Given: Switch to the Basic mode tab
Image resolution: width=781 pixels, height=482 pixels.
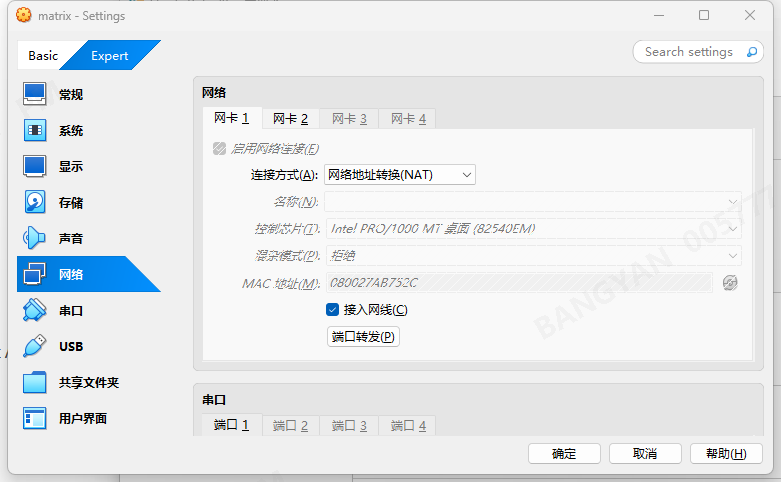Looking at the screenshot, I should 43,56.
